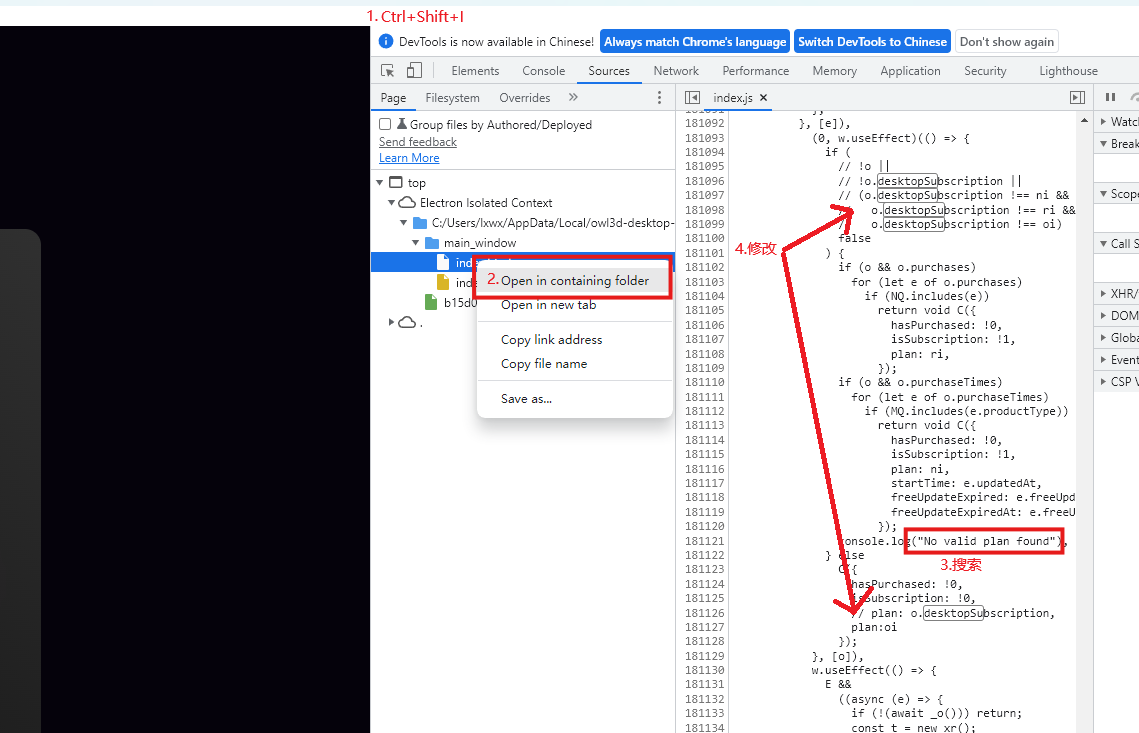Image resolution: width=1139 pixels, height=733 pixels.
Task: Select Copy file name from menu
Action: tap(543, 364)
